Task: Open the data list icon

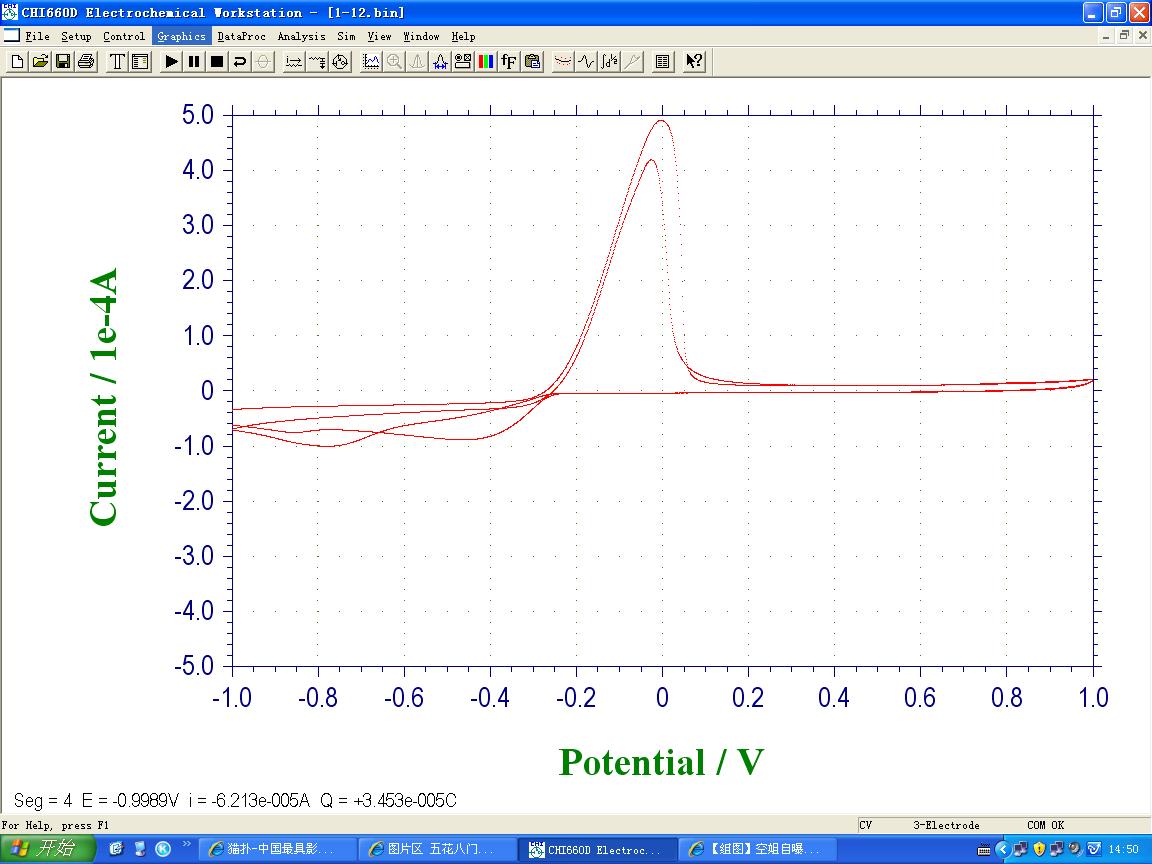Action: [x=663, y=62]
